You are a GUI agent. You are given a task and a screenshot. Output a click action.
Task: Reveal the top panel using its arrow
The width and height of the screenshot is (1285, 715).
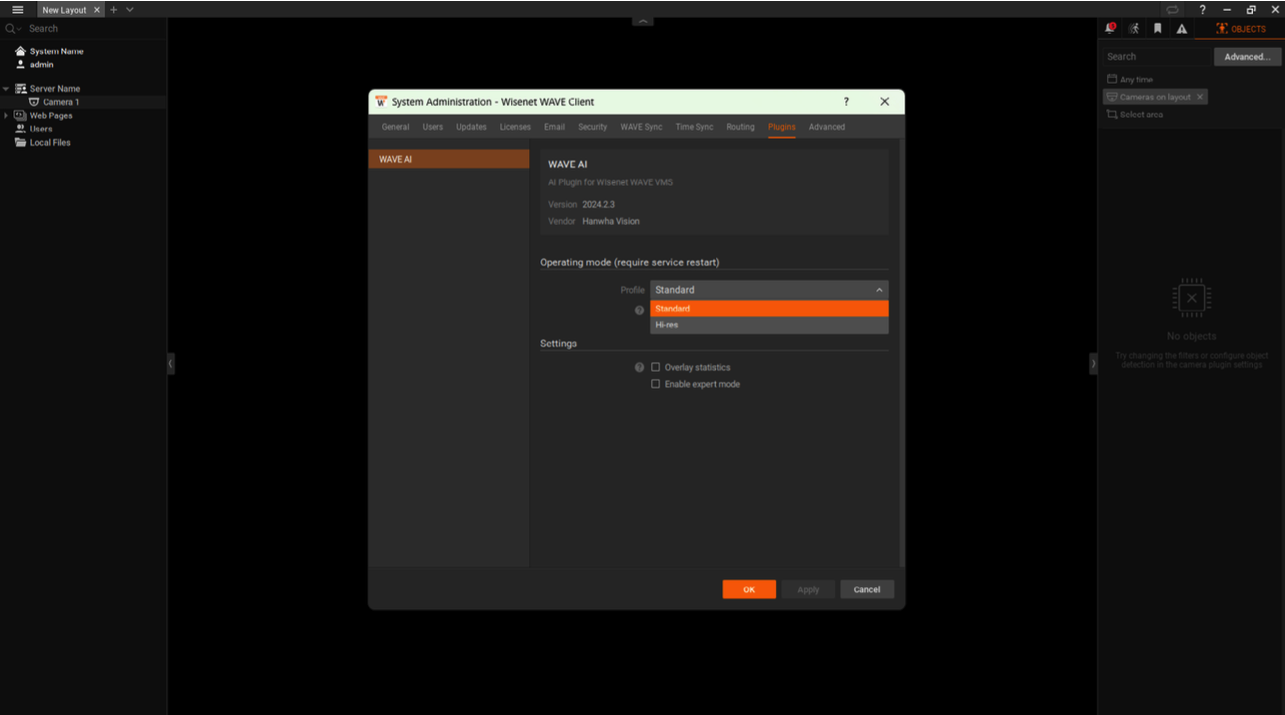pyautogui.click(x=643, y=21)
